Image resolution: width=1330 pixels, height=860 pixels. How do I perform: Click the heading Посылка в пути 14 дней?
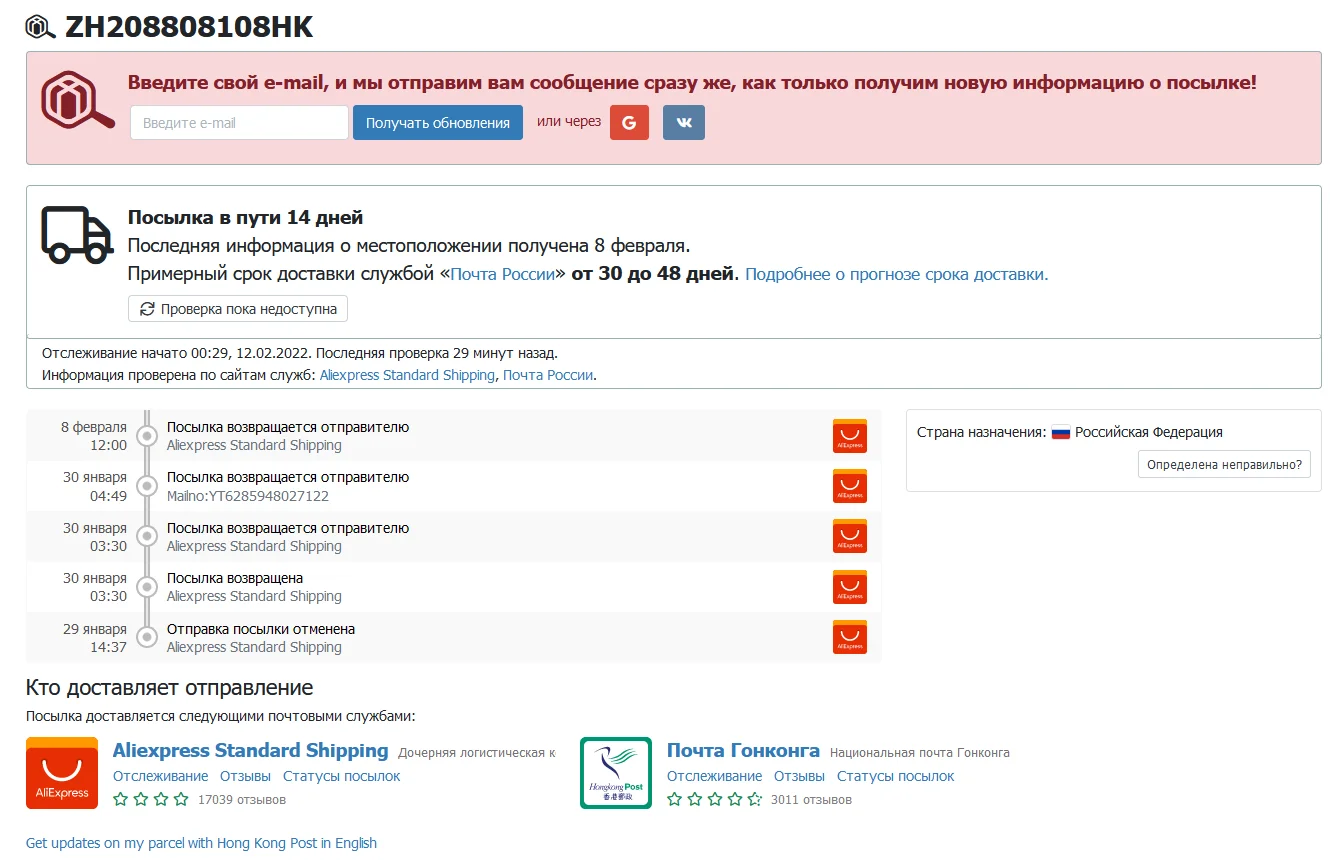pos(245,217)
